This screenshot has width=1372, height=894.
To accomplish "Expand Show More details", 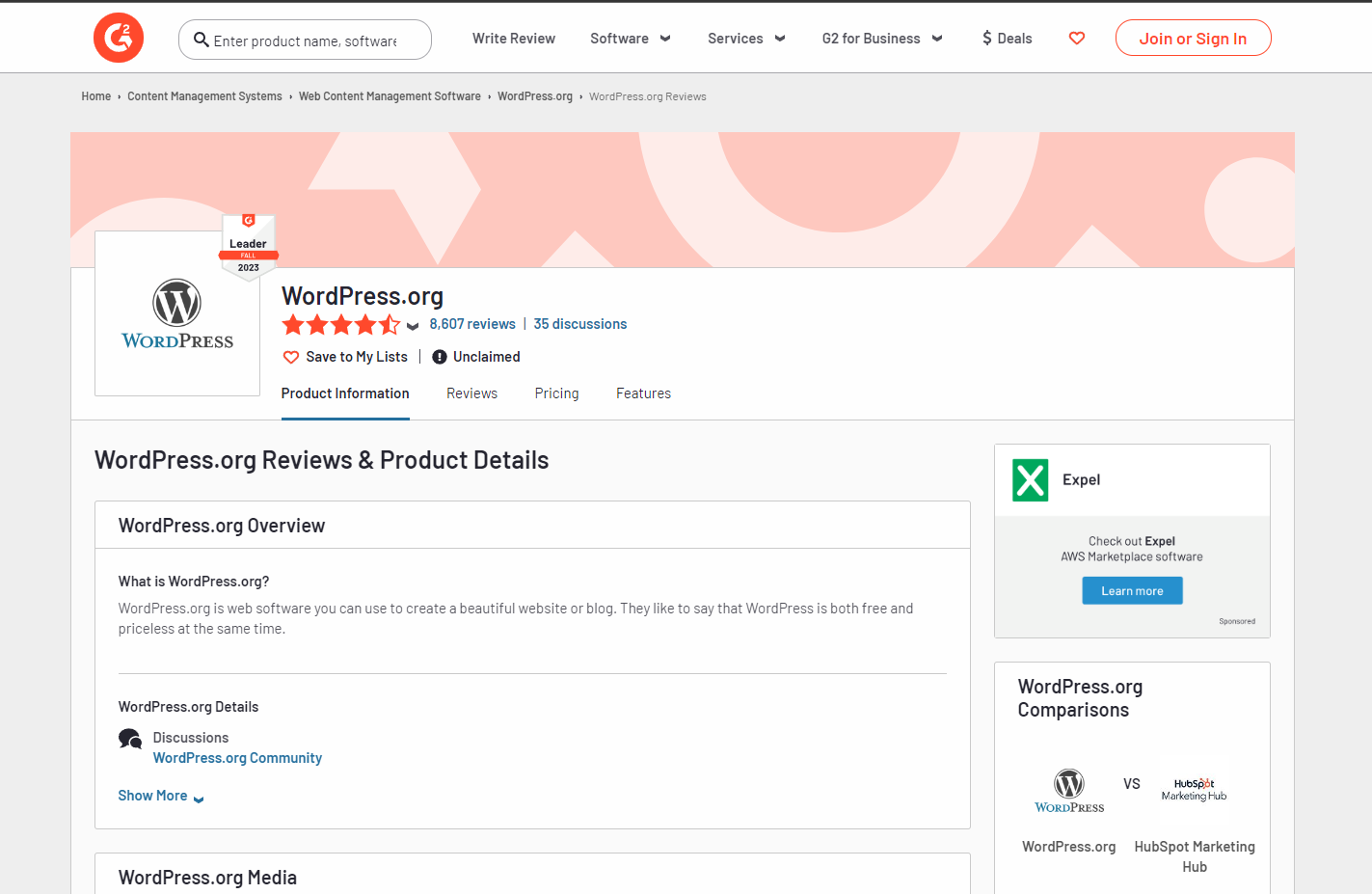I will tap(161, 796).
